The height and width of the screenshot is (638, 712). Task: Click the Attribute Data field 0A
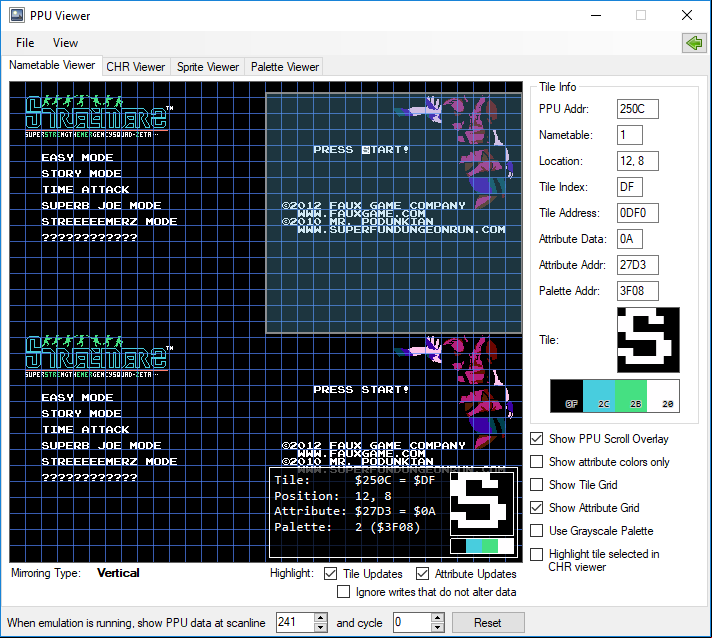coord(629,239)
